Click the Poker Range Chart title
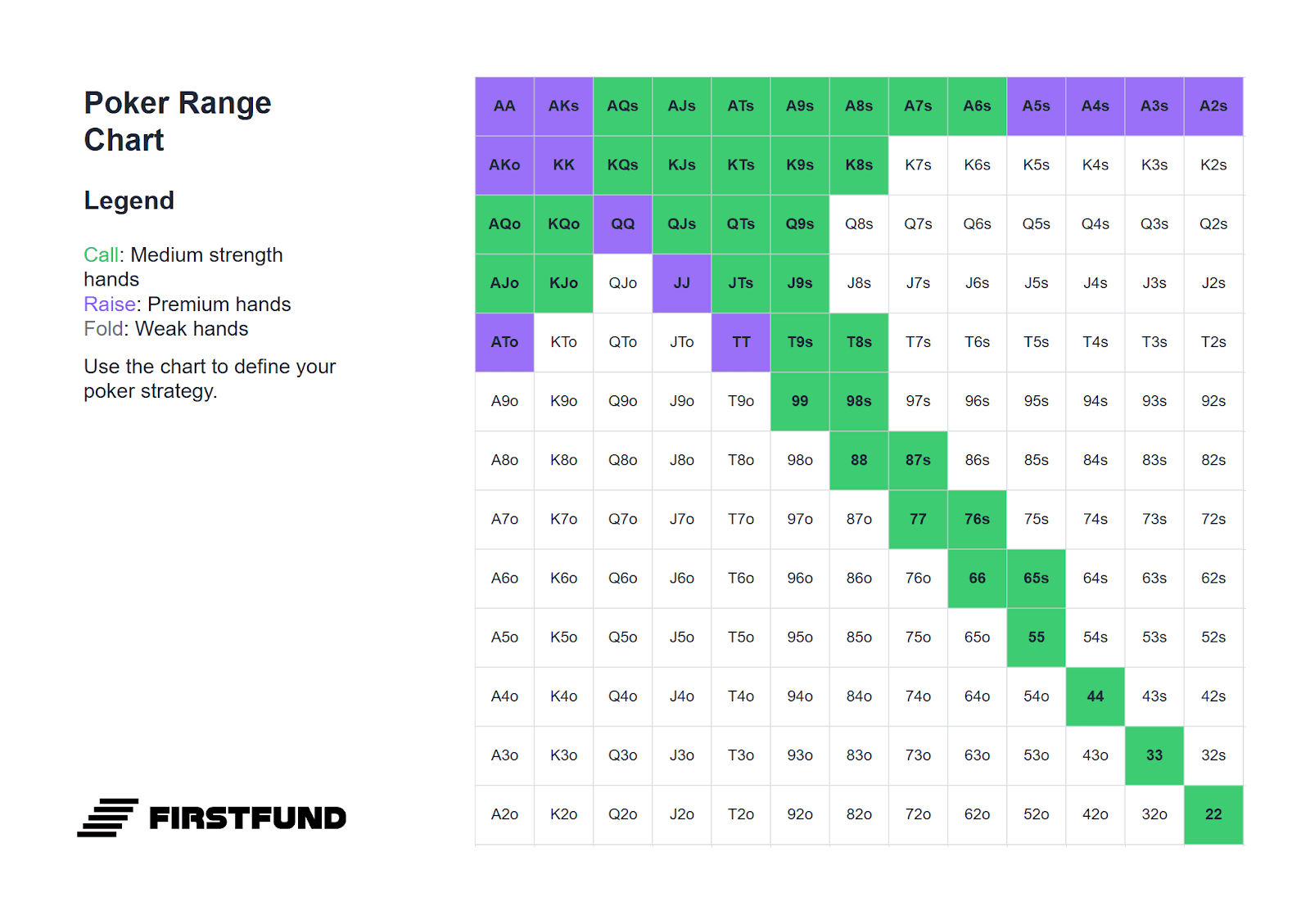 pos(178,121)
